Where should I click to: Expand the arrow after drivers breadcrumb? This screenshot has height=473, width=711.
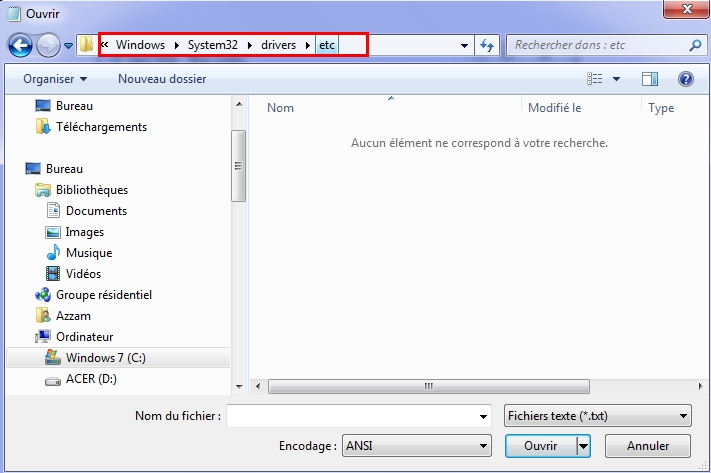coord(308,45)
